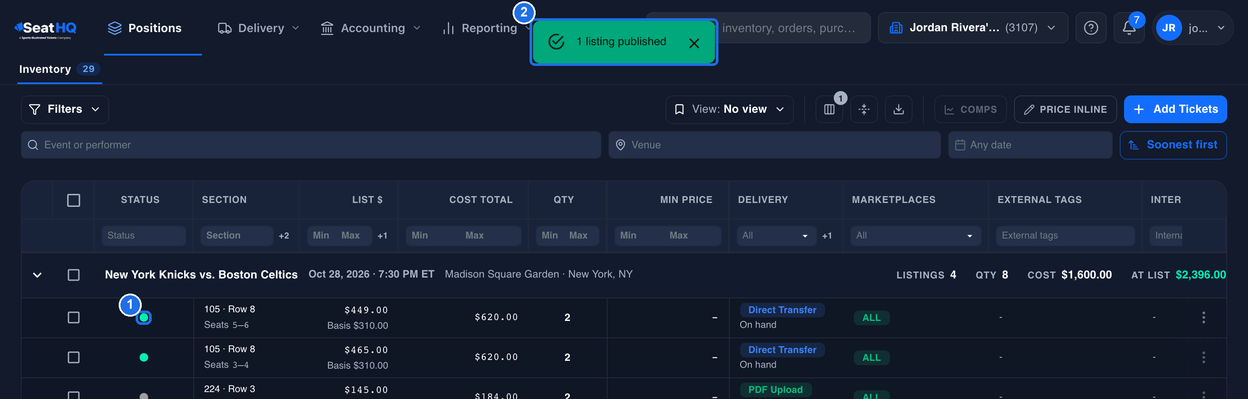Click ALL marketplaces badge on the $449.00 row
The width and height of the screenshot is (1248, 399).
871,317
